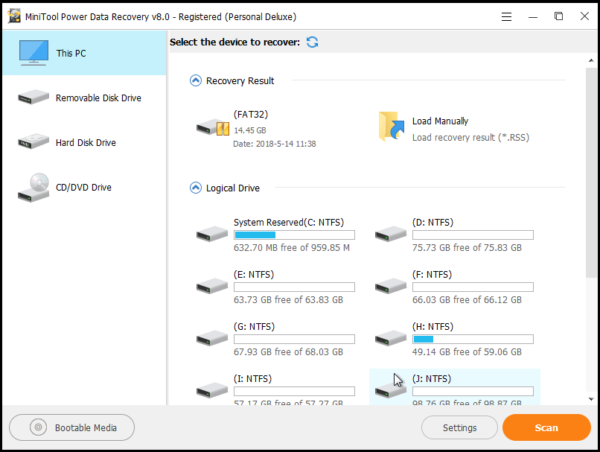Click the MiniTool app icon in the title bar
The image size is (600, 452).
[x=14, y=16]
